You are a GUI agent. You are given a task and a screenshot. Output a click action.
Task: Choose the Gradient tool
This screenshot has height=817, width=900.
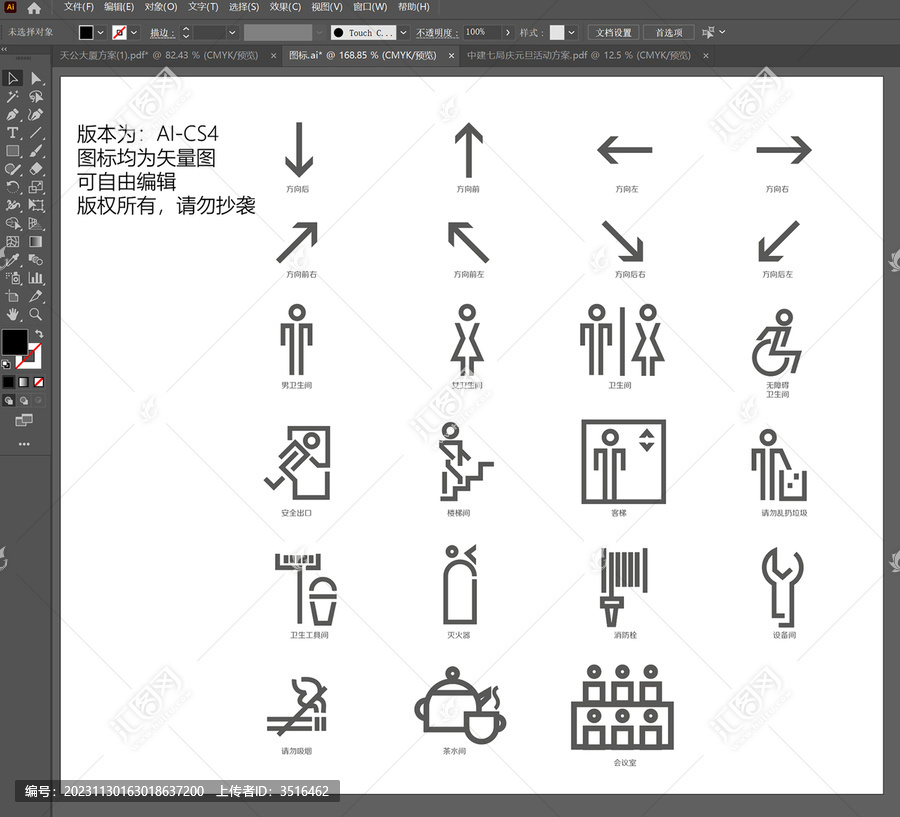click(x=36, y=242)
